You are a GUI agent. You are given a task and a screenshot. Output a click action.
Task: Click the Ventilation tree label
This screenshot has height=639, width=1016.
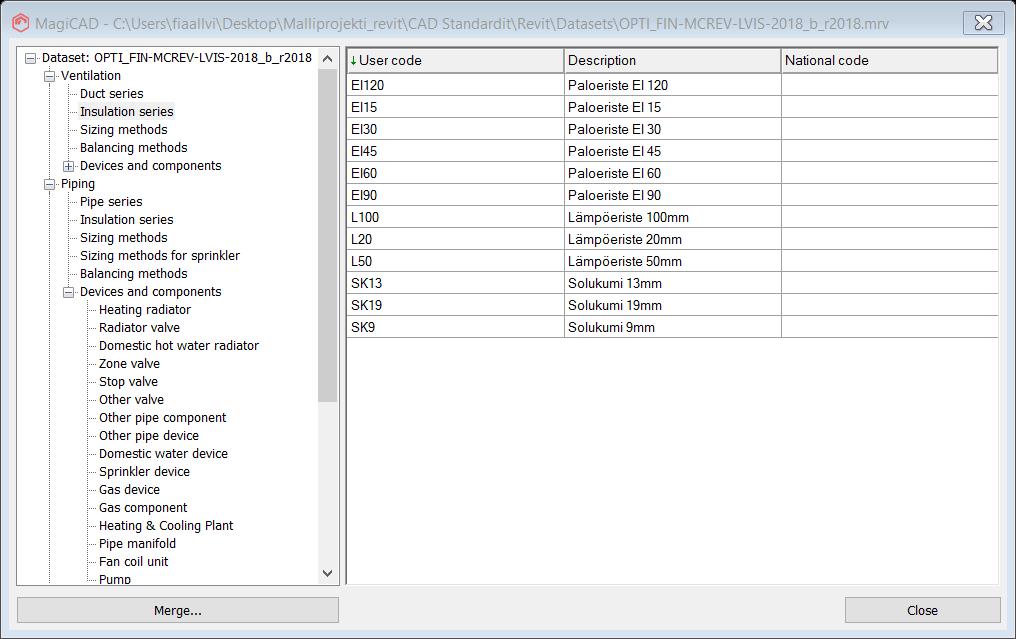91,76
